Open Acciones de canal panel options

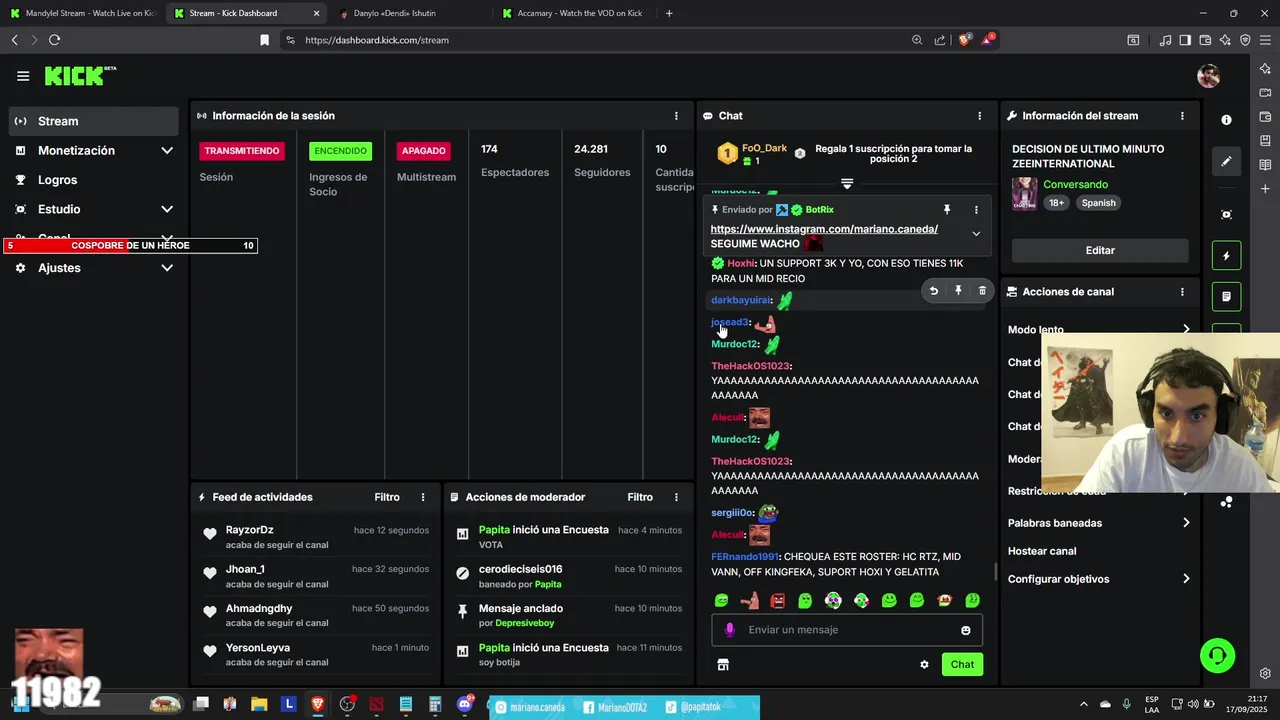[1182, 292]
